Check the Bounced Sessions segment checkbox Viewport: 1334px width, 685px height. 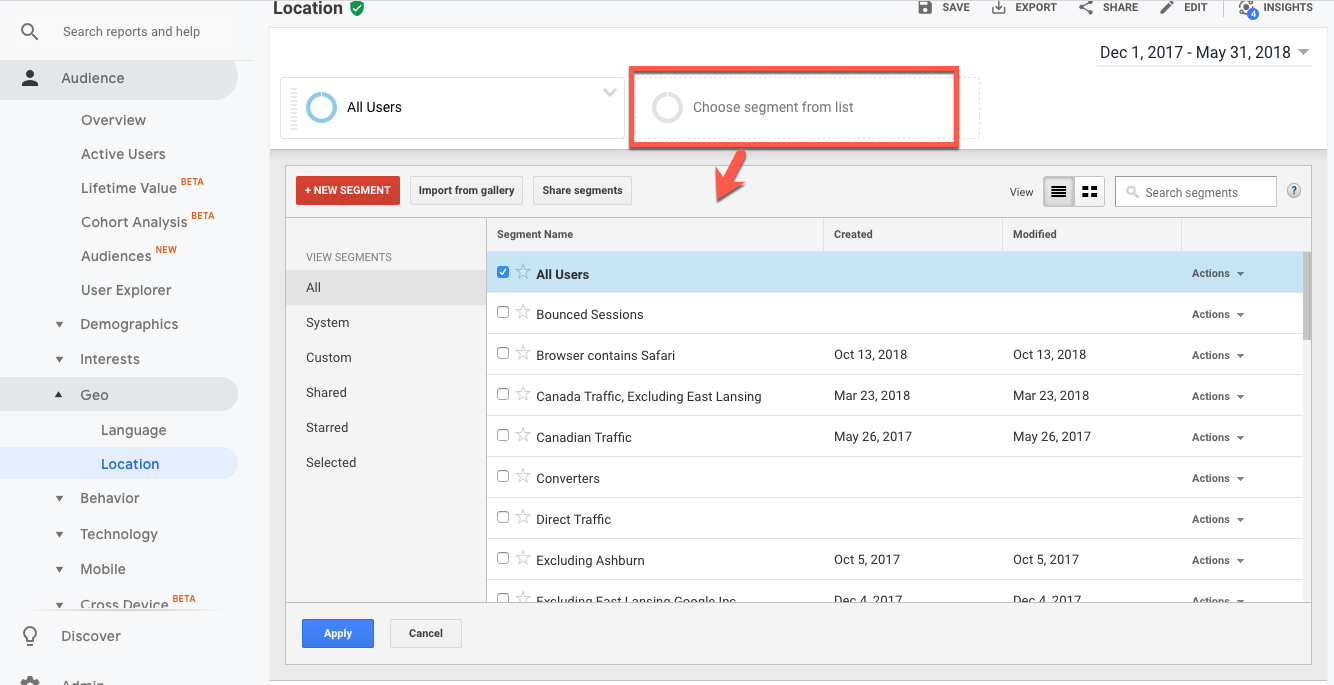tap(503, 312)
